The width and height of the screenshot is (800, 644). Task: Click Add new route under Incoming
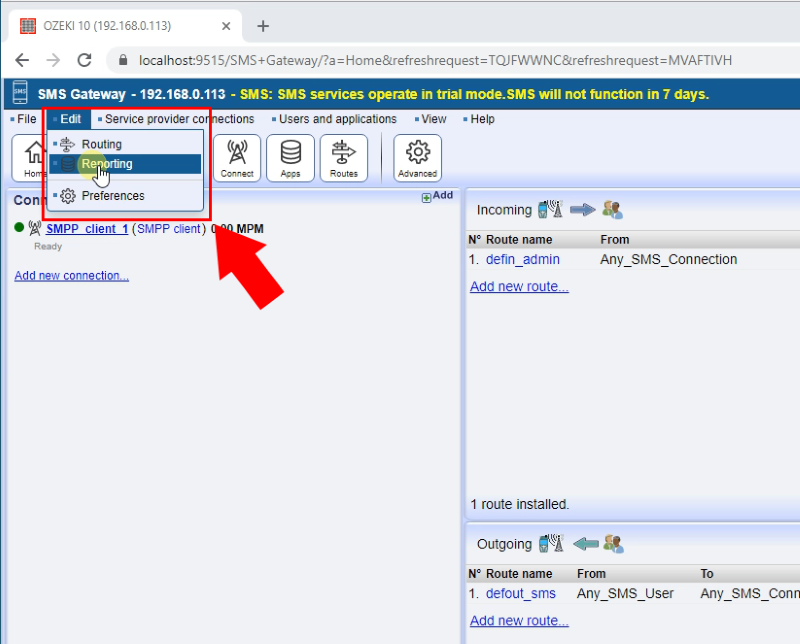pyautogui.click(x=519, y=286)
